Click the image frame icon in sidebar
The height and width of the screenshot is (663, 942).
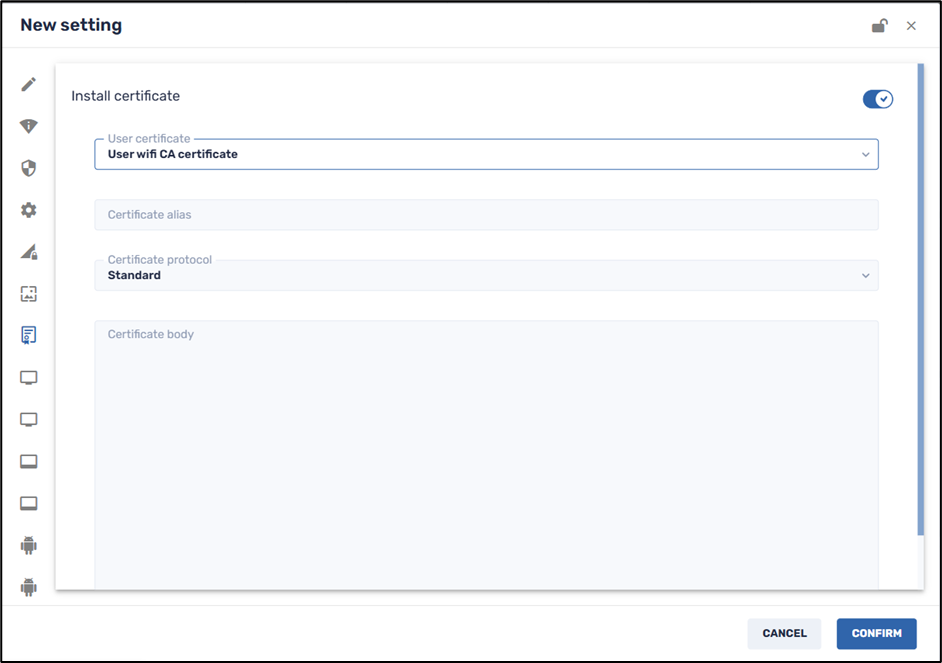click(29, 294)
